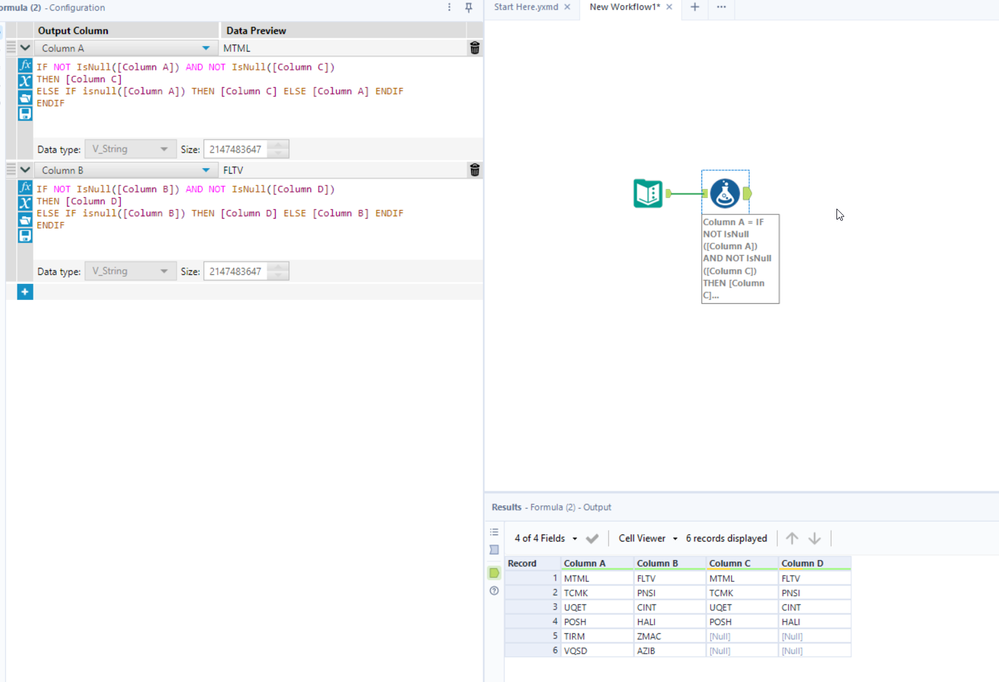The image size is (999, 682).
Task: Select cell MTML in Column A
Action: pyautogui.click(x=597, y=579)
